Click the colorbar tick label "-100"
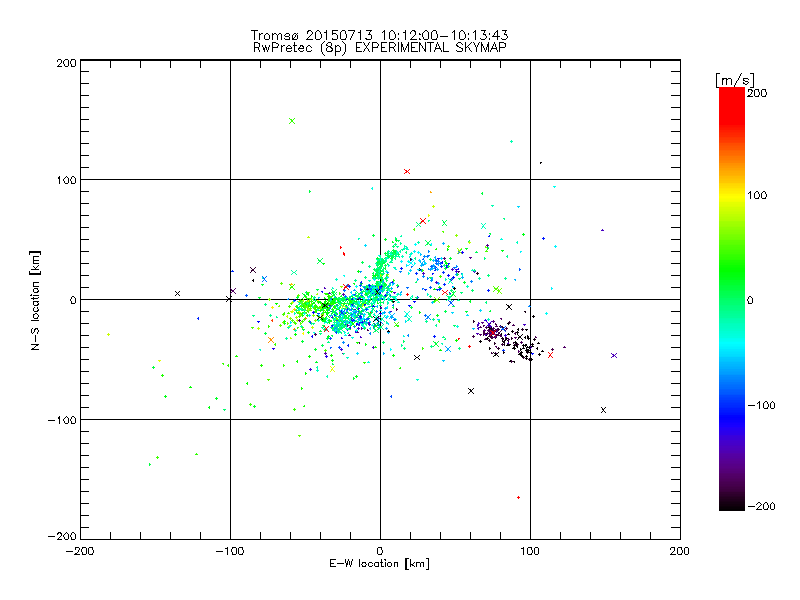Screen dimensions: 800x600 pos(761,406)
